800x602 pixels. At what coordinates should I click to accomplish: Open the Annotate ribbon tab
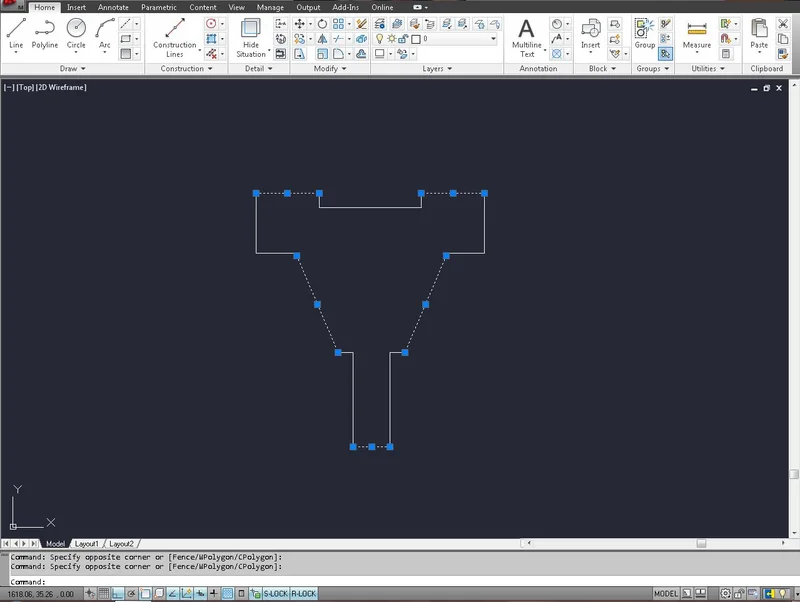113,6
